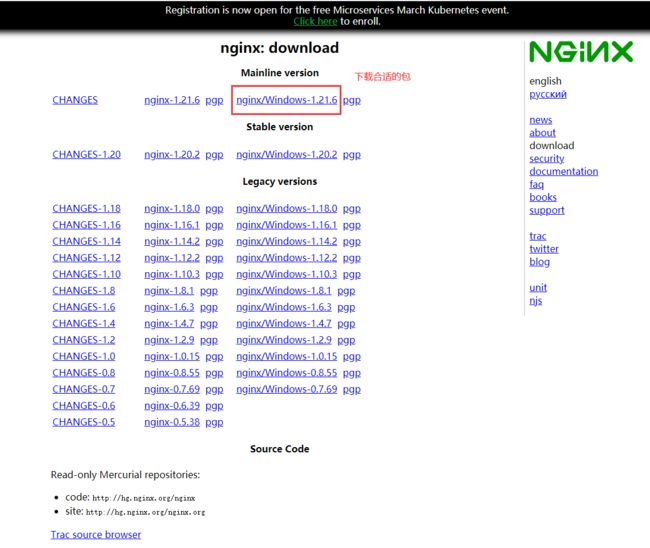Image resolution: width=650 pixels, height=548 pixels.
Task: Switch language to русский
Action: pyautogui.click(x=548, y=94)
